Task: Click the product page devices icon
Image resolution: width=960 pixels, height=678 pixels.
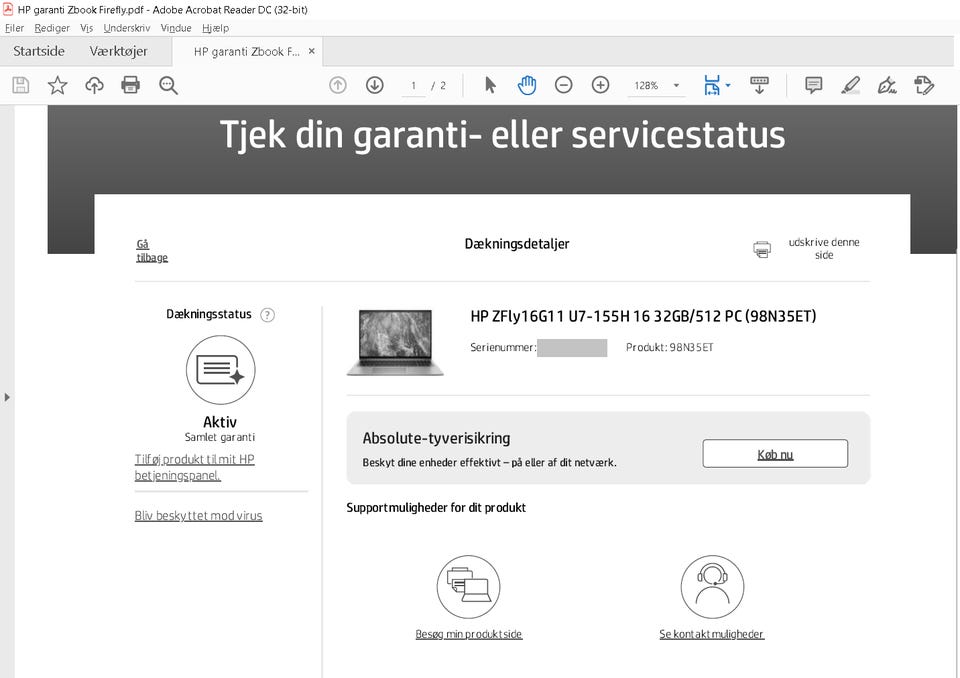Action: [x=468, y=587]
